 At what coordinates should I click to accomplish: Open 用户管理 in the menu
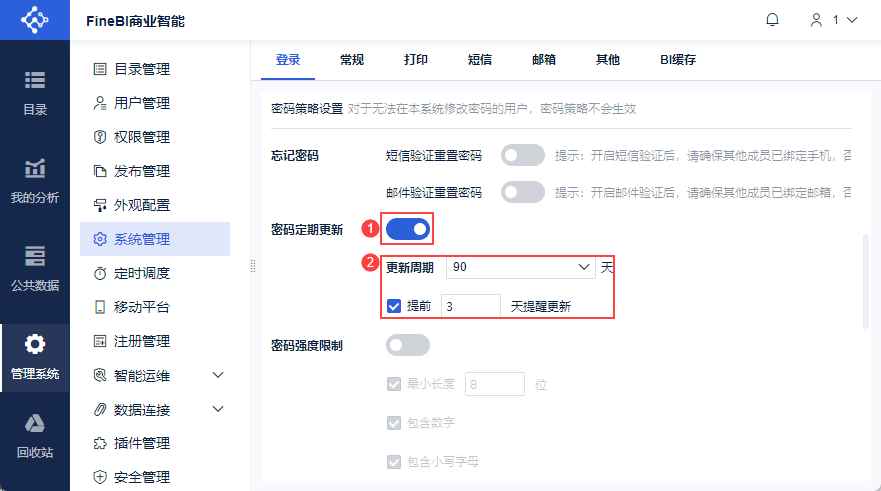141,103
